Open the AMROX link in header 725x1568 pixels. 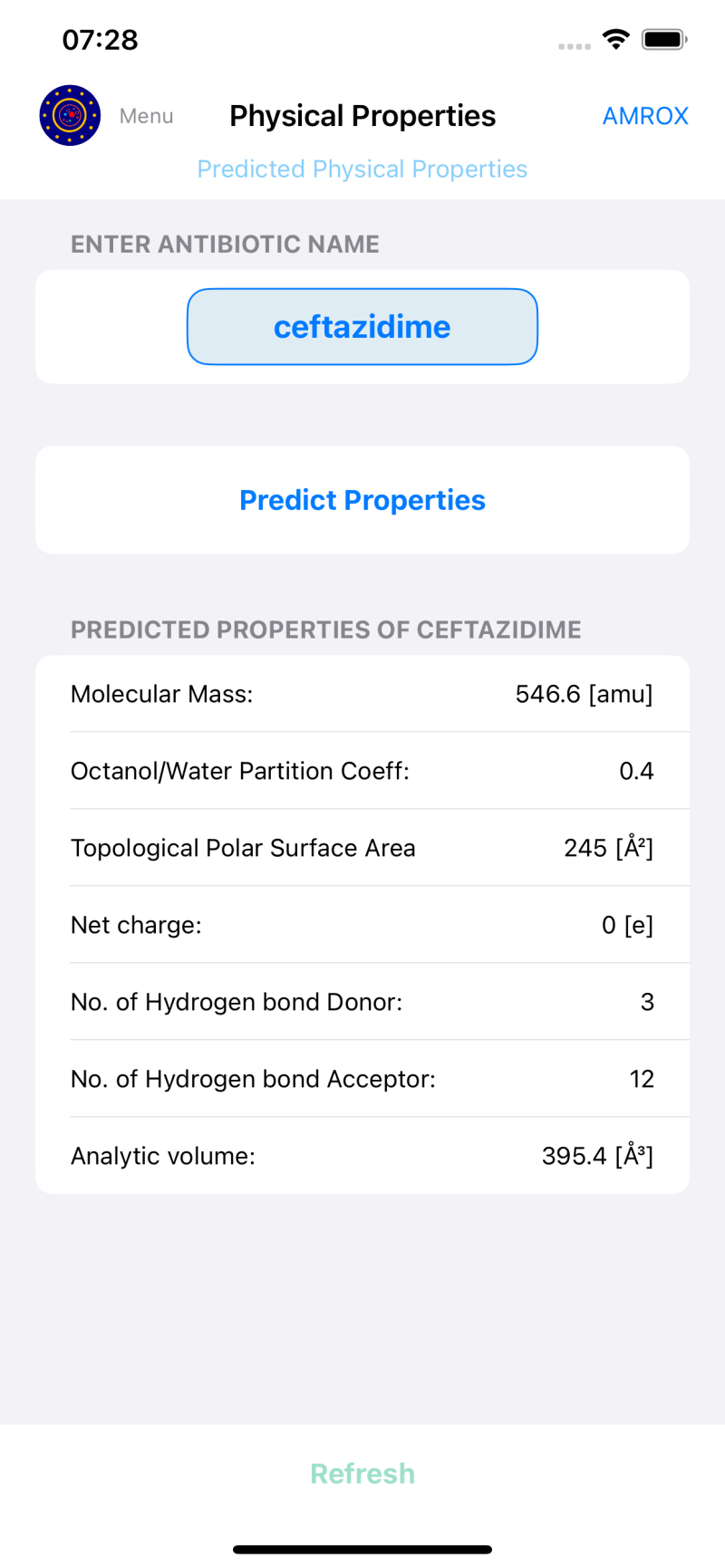point(645,116)
